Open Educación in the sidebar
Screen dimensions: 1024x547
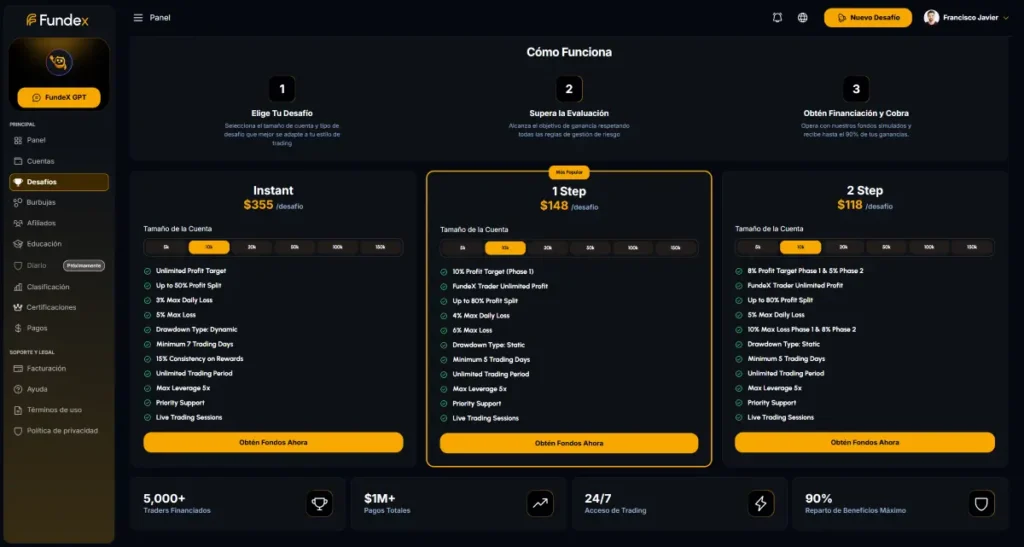pyautogui.click(x=59, y=244)
